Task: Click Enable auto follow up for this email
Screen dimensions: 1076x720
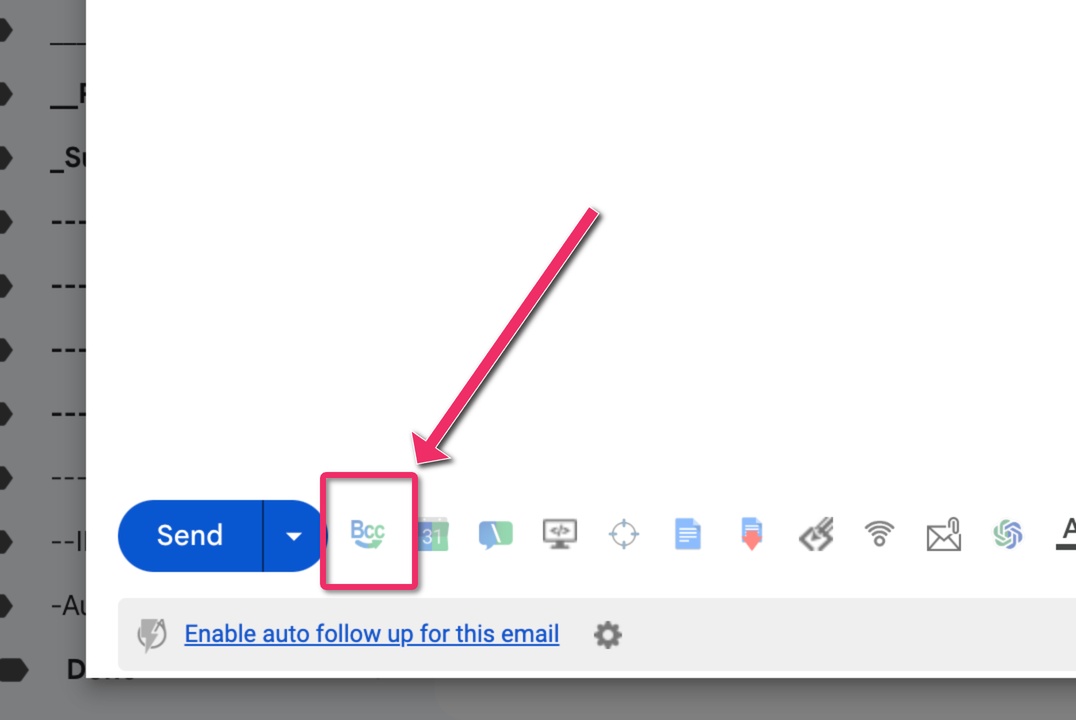Action: pyautogui.click(x=371, y=634)
